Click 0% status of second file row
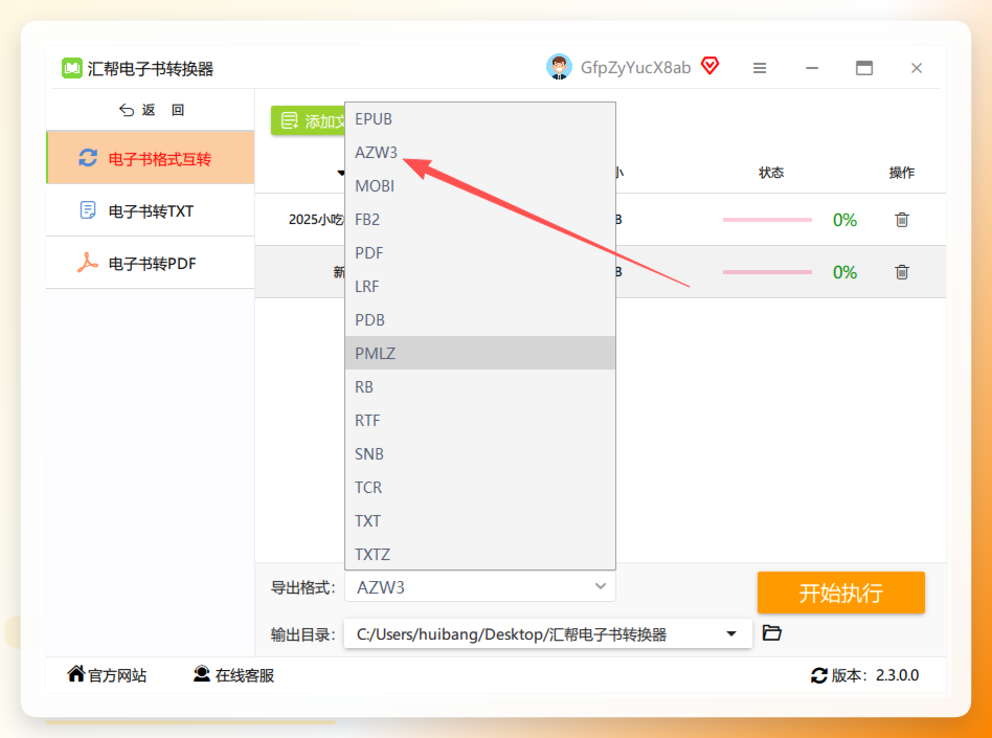Image resolution: width=992 pixels, height=738 pixels. 845,273
